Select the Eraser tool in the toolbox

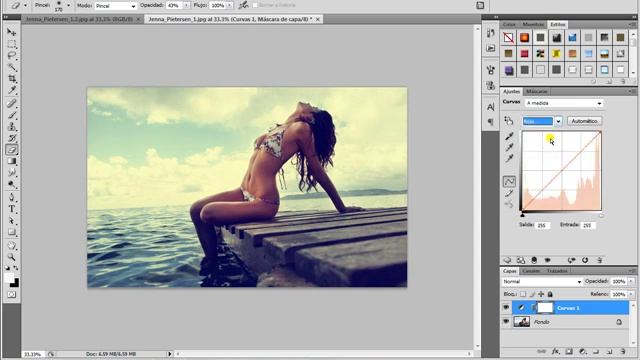(x=12, y=150)
